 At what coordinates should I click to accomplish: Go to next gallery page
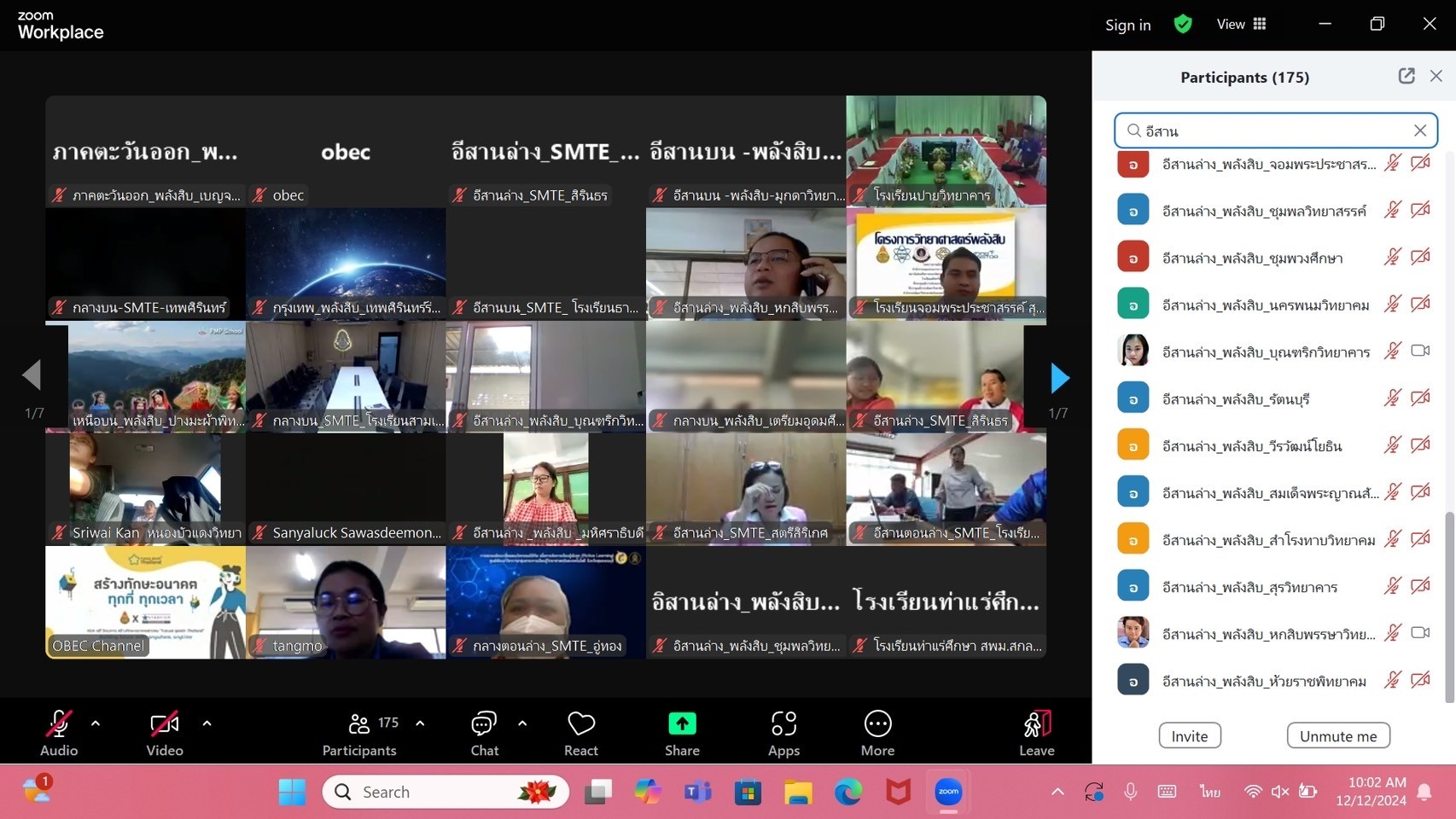1059,377
